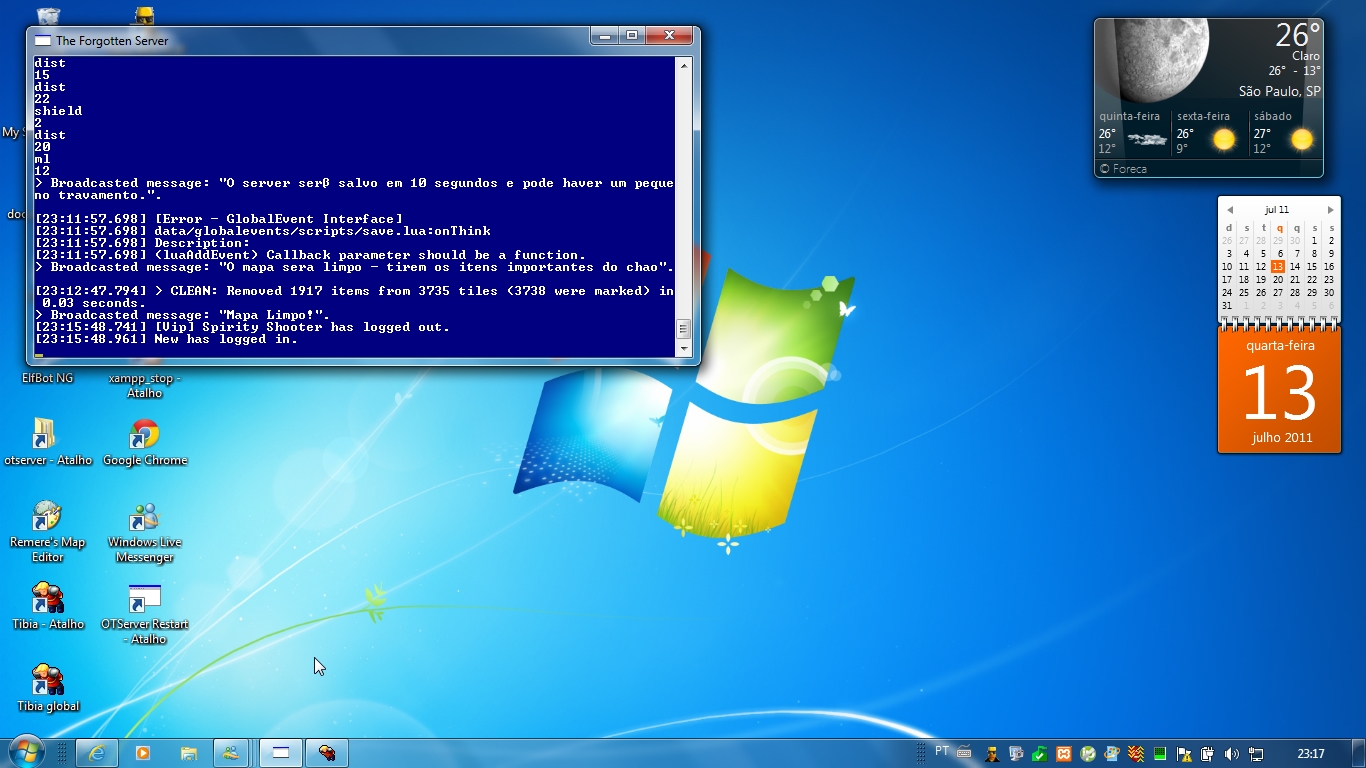The width and height of the screenshot is (1366, 768).
Task: Click scroll up arrow in console window
Action: 684,65
